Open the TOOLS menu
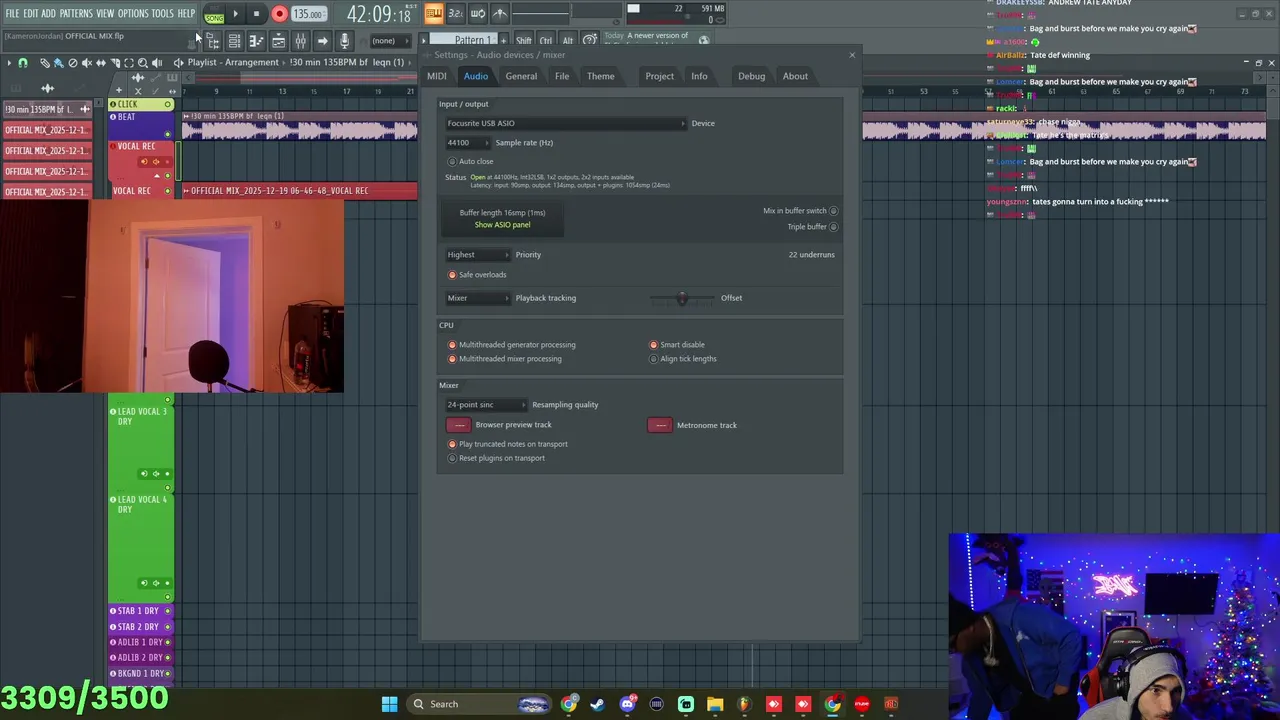Screen dimensions: 1280x720 pos(162,14)
